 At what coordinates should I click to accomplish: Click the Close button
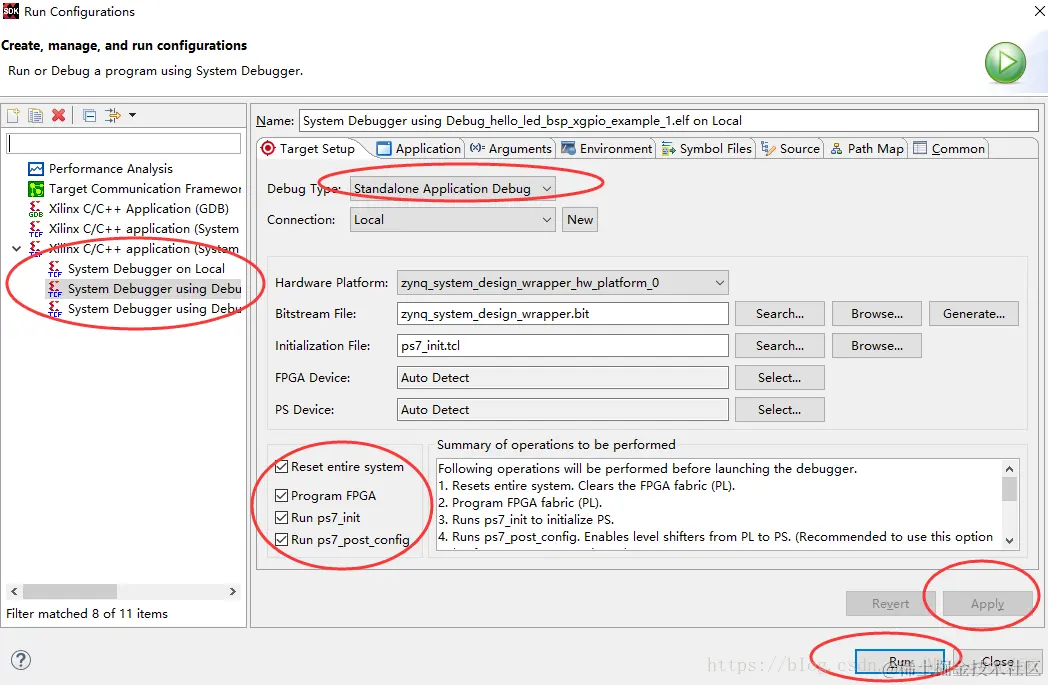point(997,662)
